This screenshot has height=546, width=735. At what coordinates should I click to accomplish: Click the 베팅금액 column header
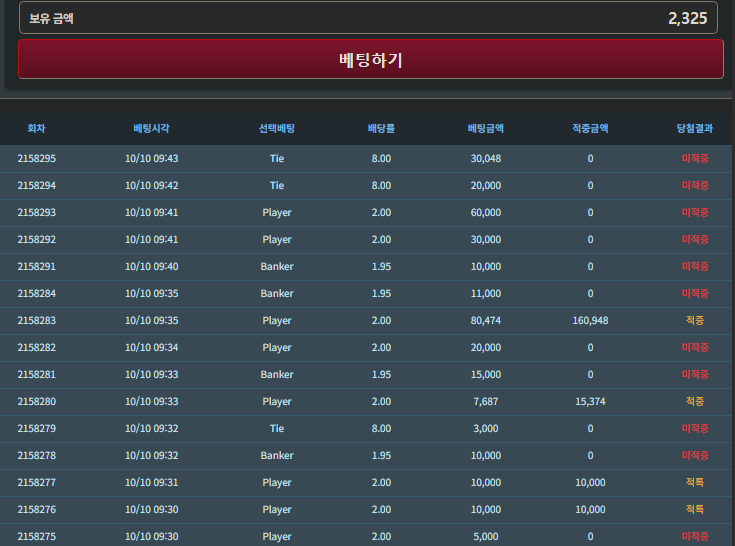486,128
